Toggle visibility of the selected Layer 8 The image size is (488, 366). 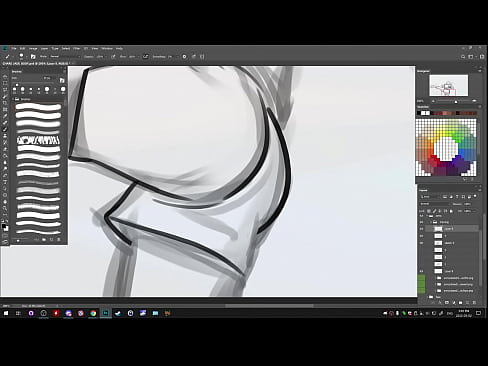[422, 229]
